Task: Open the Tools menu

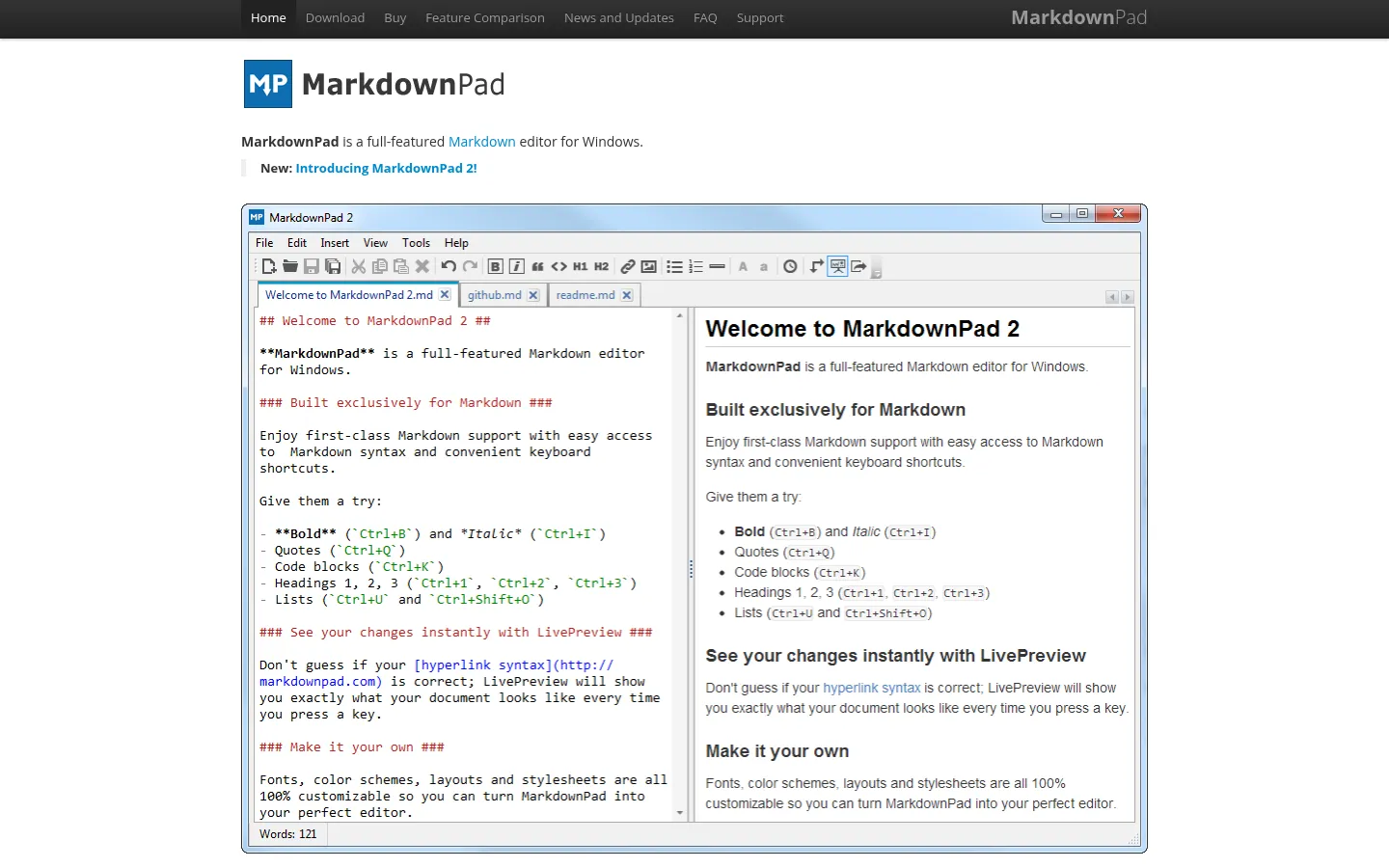Action: coord(416,243)
